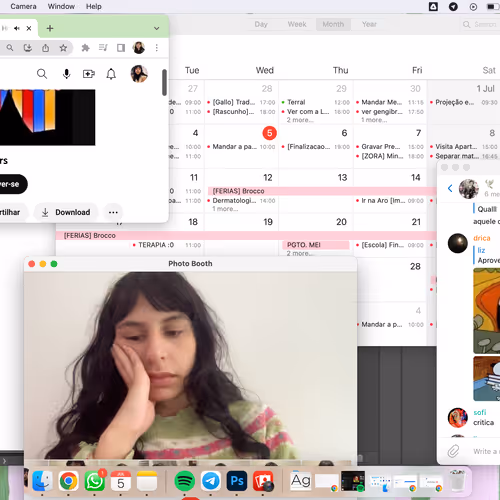This screenshot has width=500, height=500.
Task: Click the YouTube page scrollbar
Action: click(x=164, y=82)
